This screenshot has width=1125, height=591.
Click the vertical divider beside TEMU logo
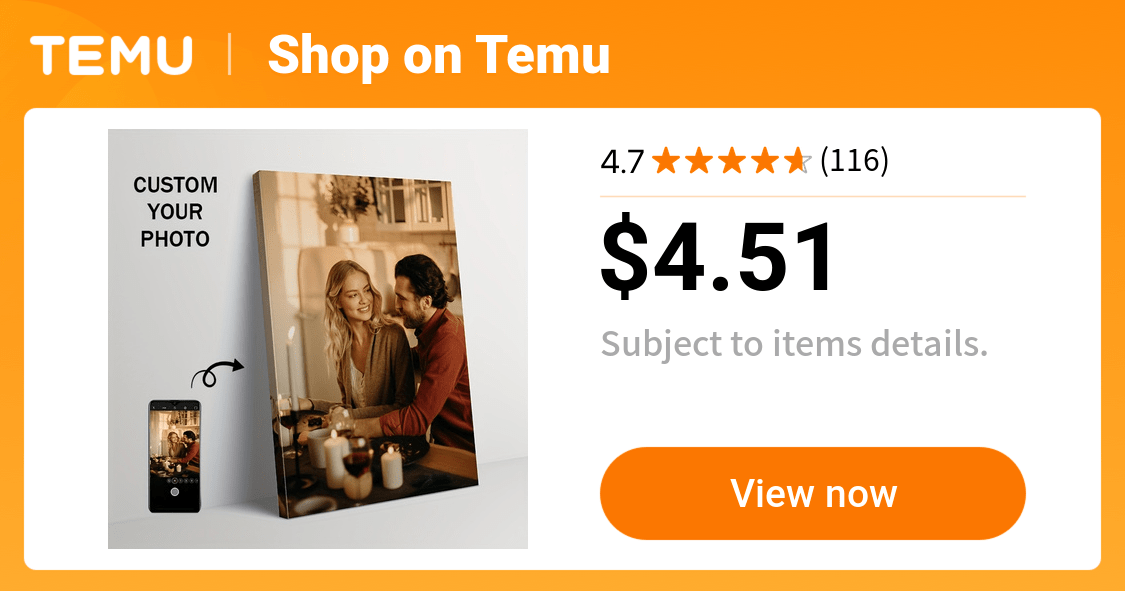click(x=230, y=55)
